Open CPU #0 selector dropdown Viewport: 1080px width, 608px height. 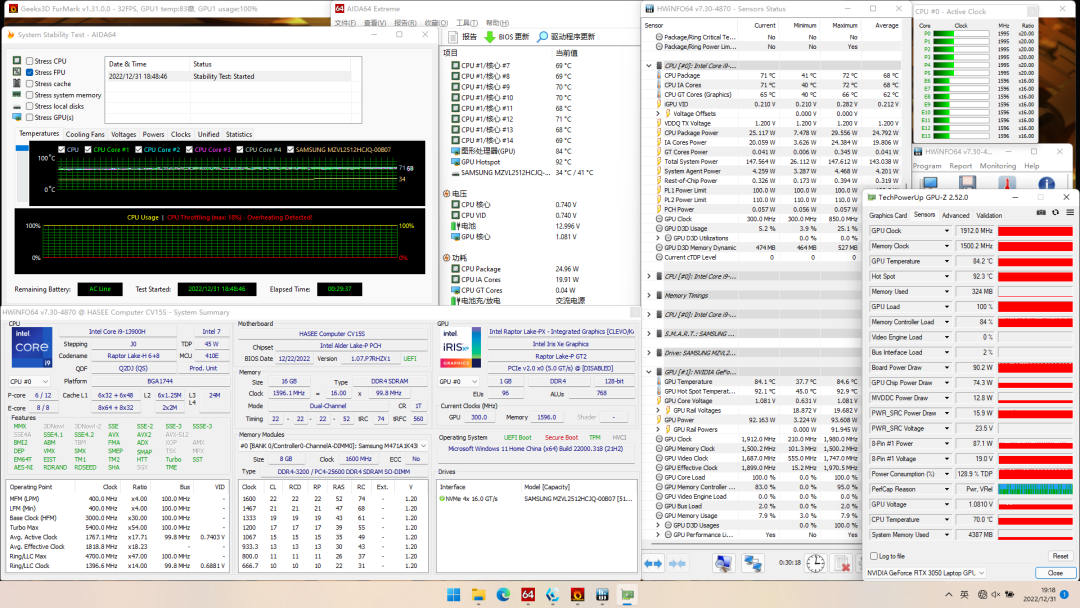[x=29, y=381]
